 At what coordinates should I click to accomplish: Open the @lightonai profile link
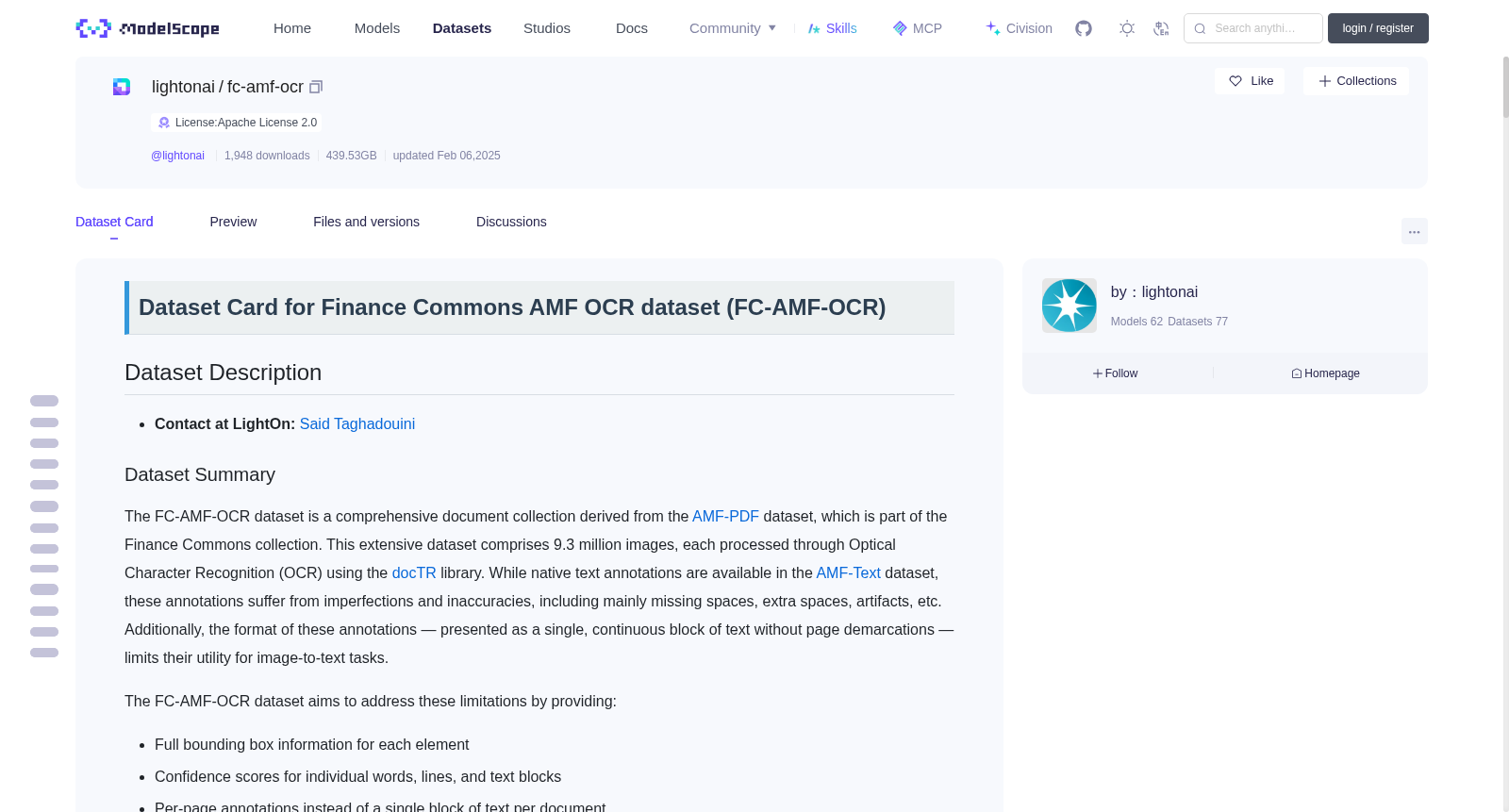click(177, 156)
